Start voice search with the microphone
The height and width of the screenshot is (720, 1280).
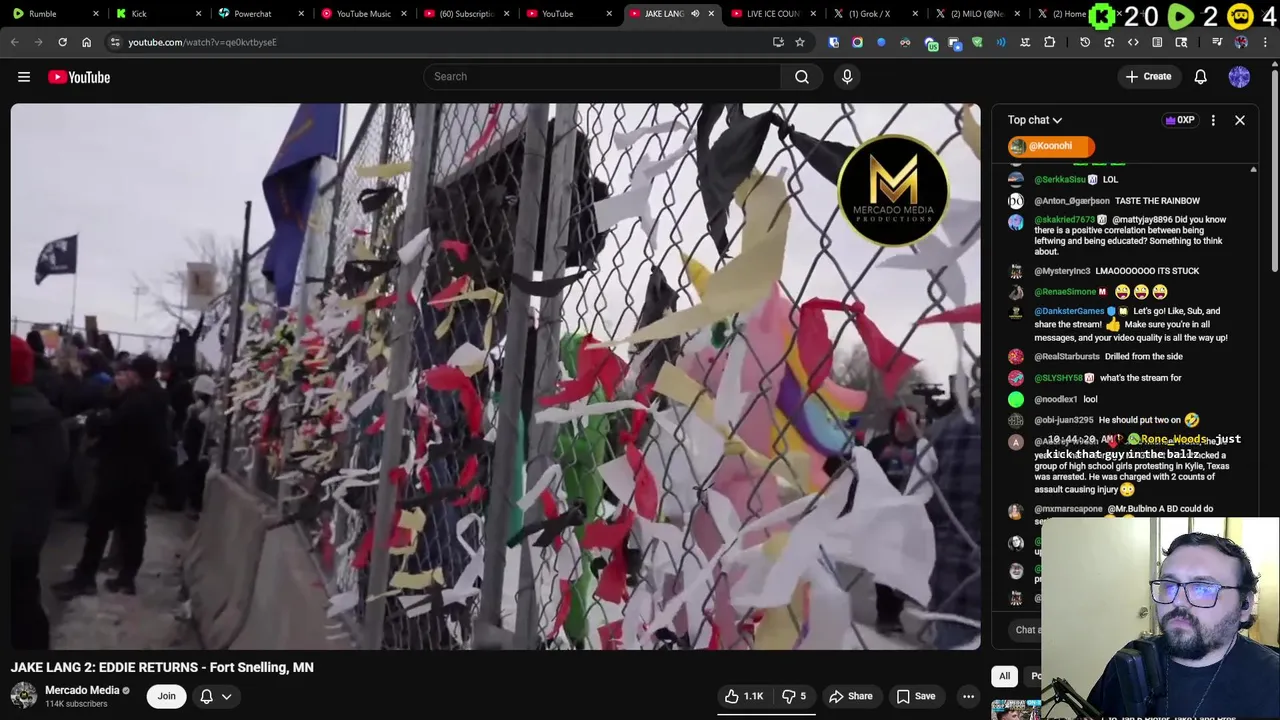pos(847,77)
